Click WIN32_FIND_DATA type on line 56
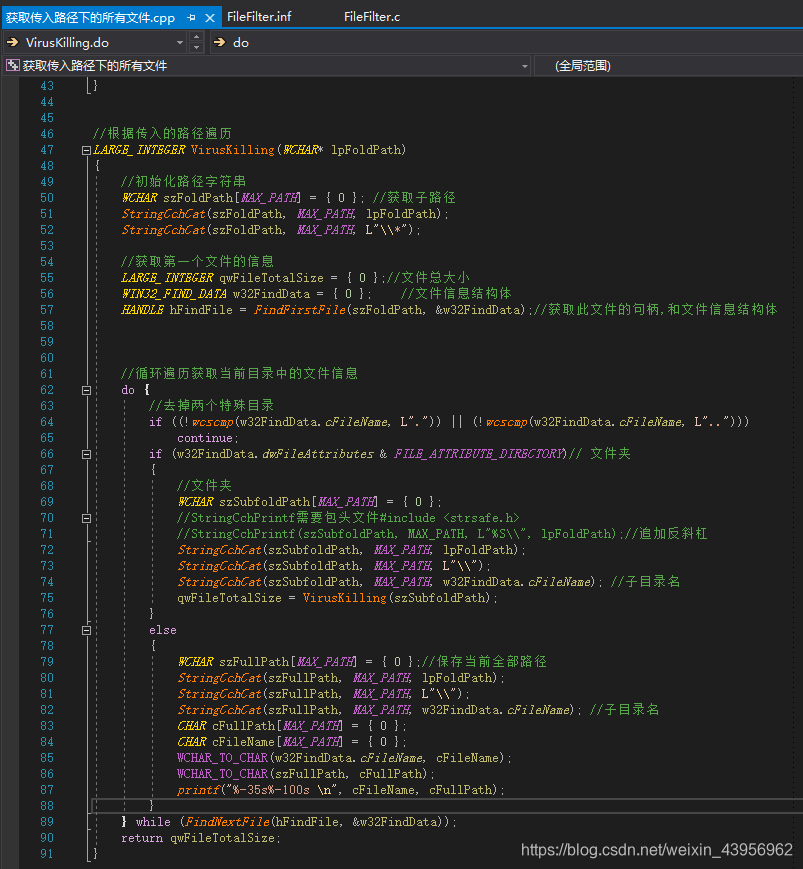Viewport: 803px width, 869px height. pos(173,294)
